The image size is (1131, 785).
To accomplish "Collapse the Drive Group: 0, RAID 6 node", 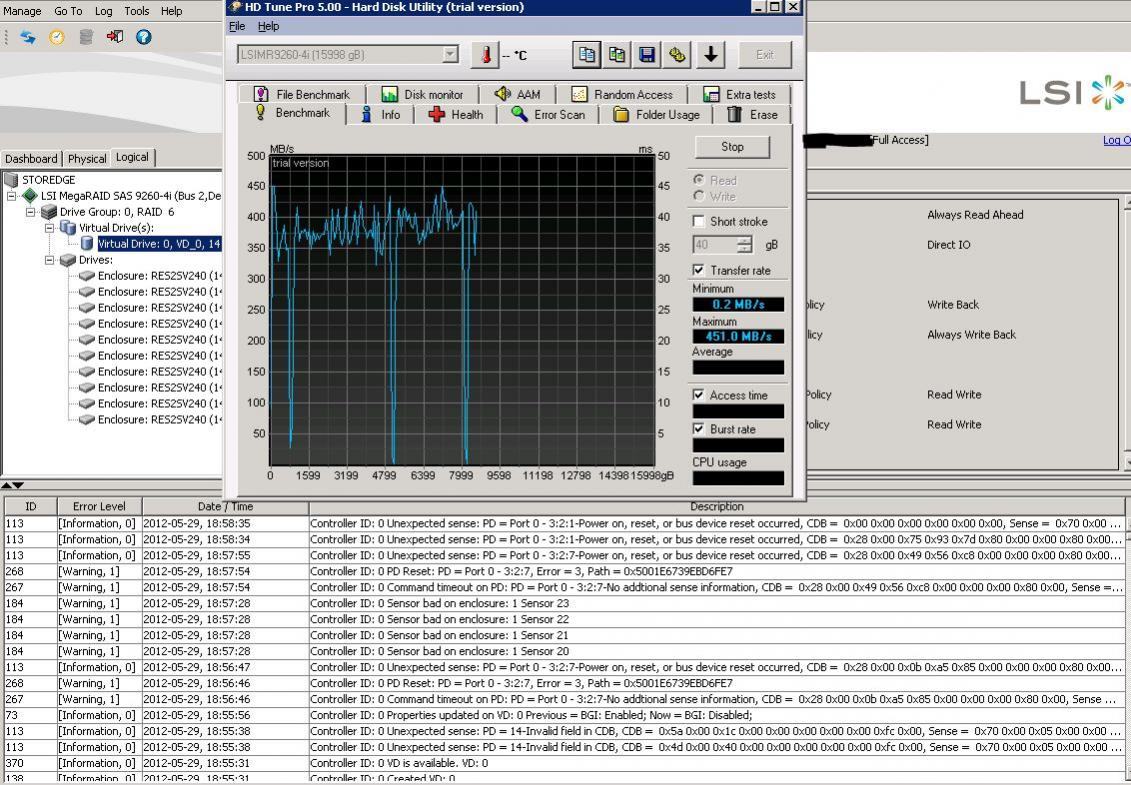I will point(31,212).
